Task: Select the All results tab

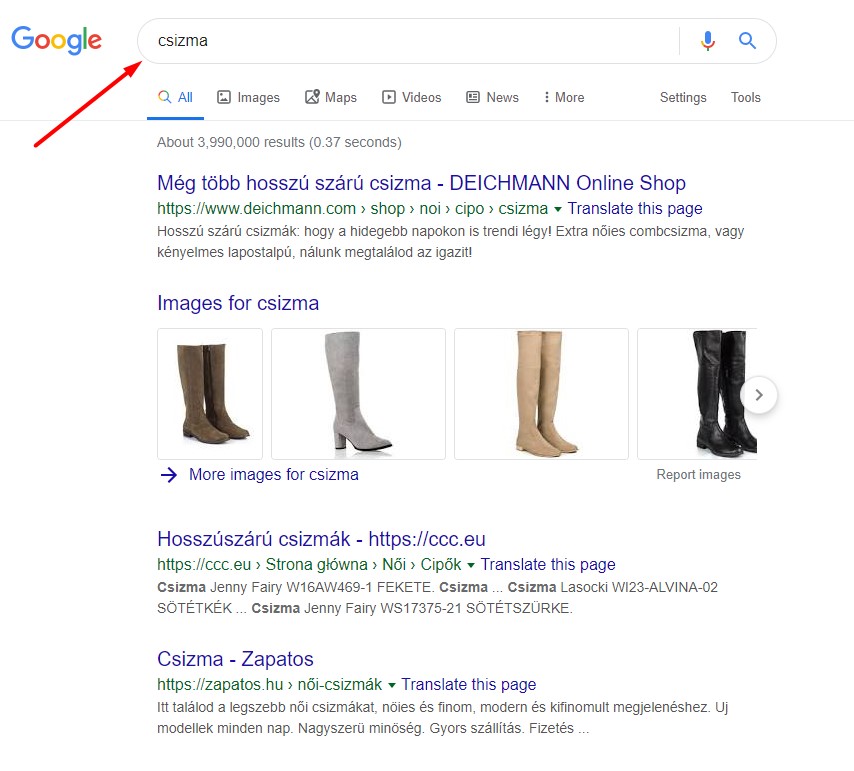Action: pos(175,97)
